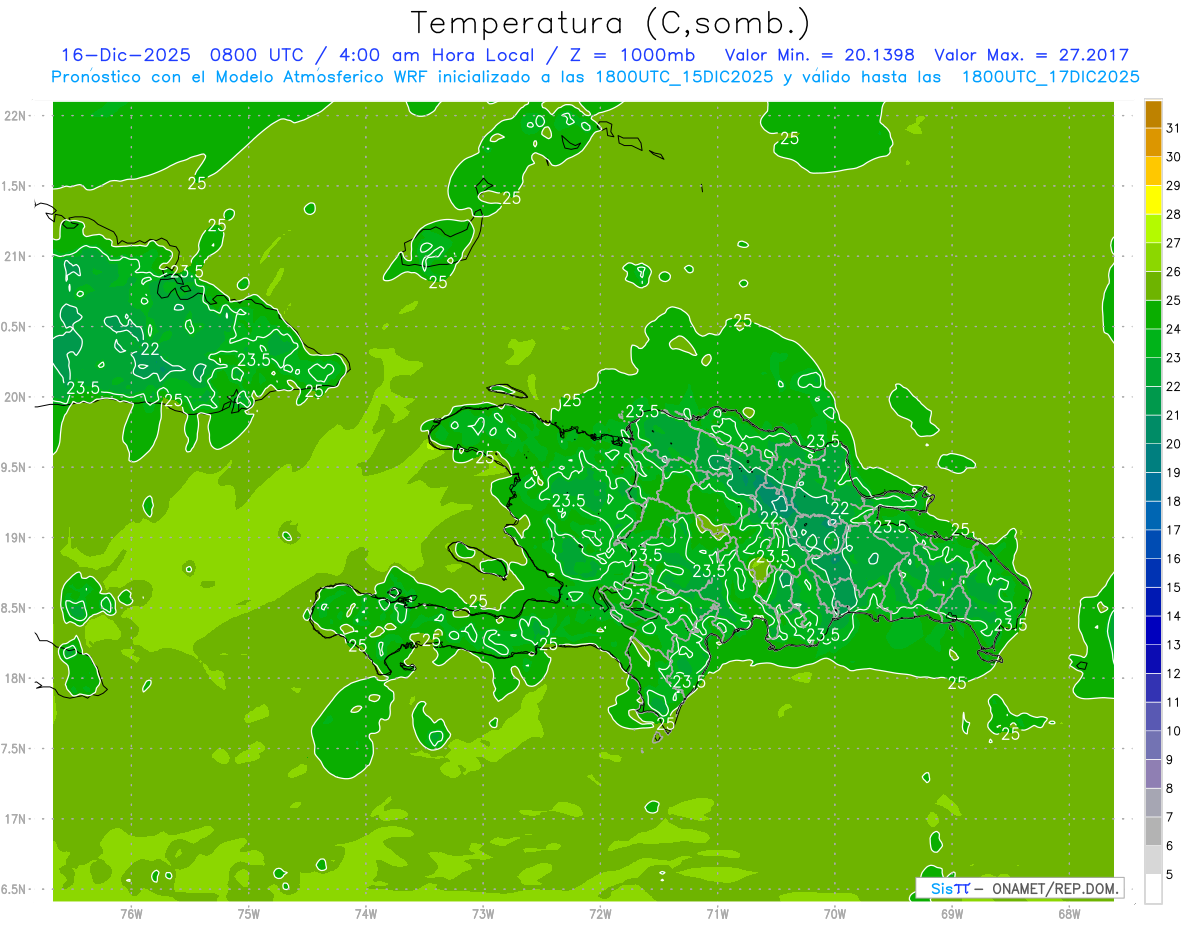
Task: Click the 76W longitude axis label
Action: pyautogui.click(x=131, y=913)
